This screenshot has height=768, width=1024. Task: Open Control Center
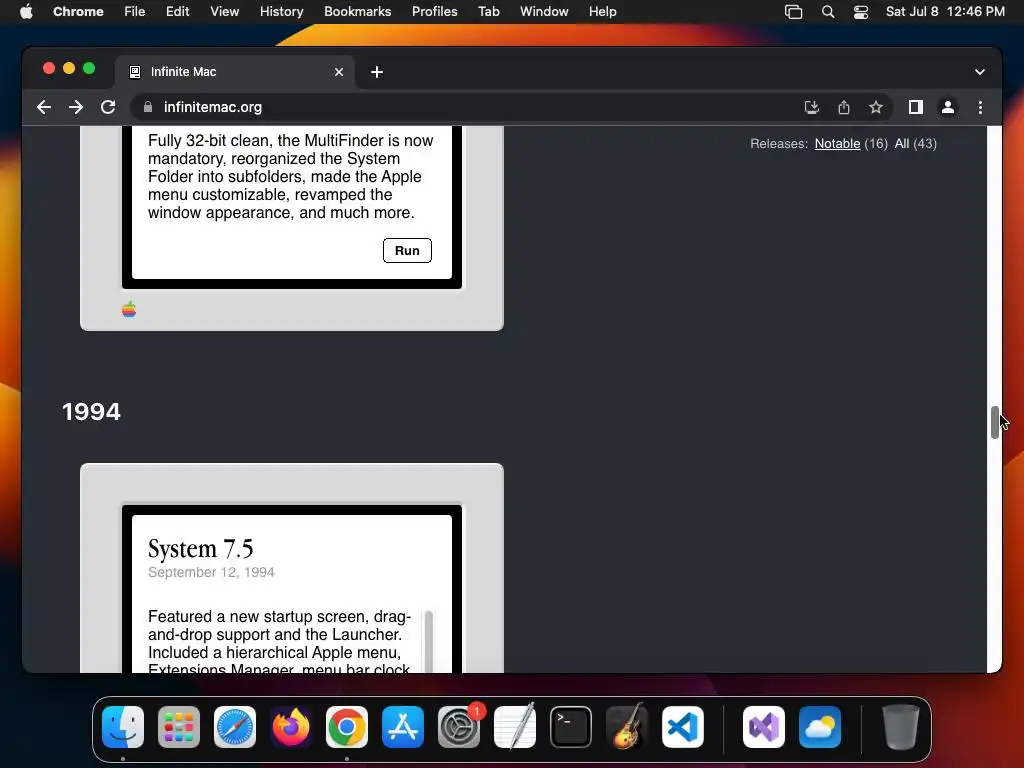[x=861, y=12]
